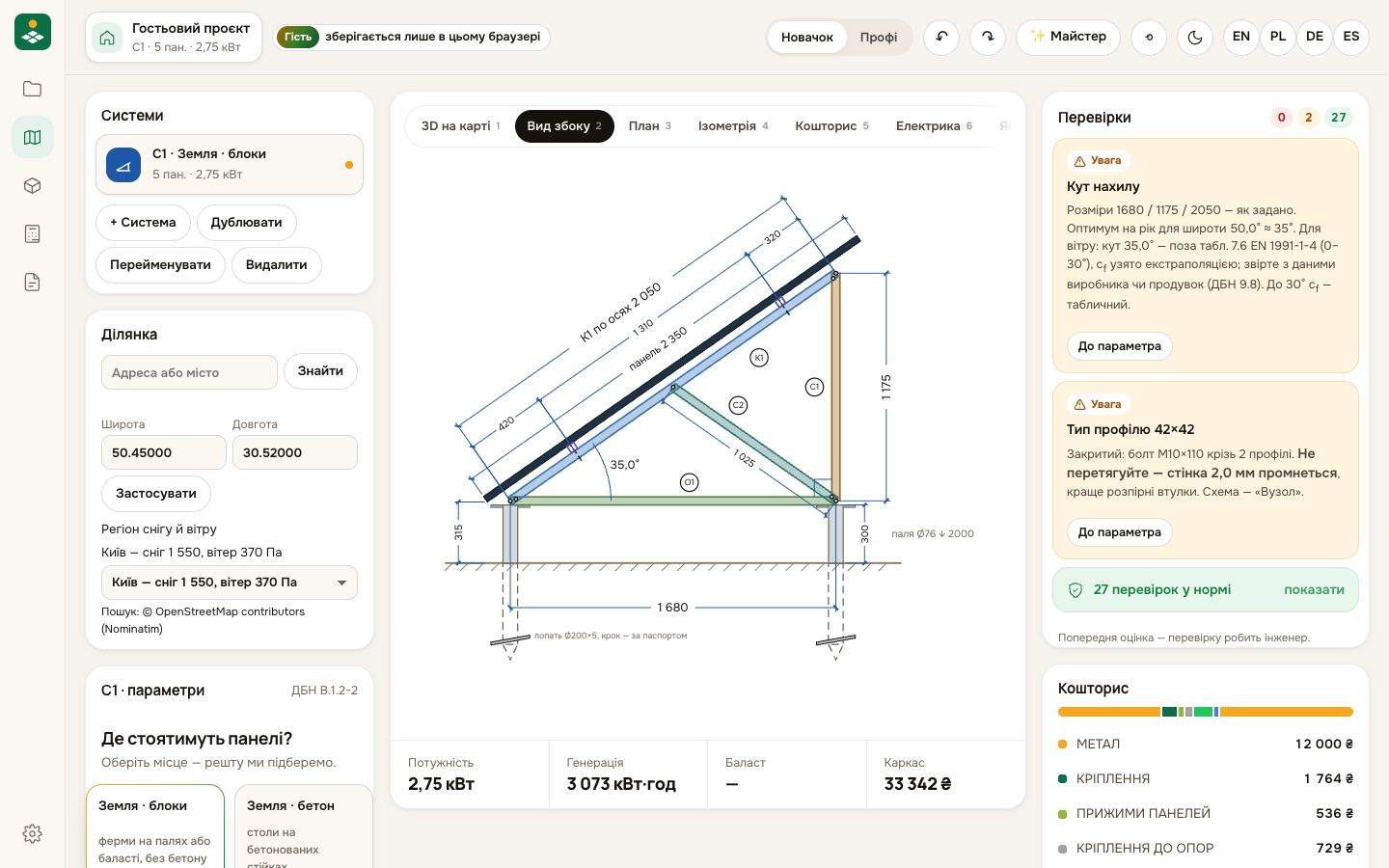Click the Знайти search button

pyautogui.click(x=320, y=371)
